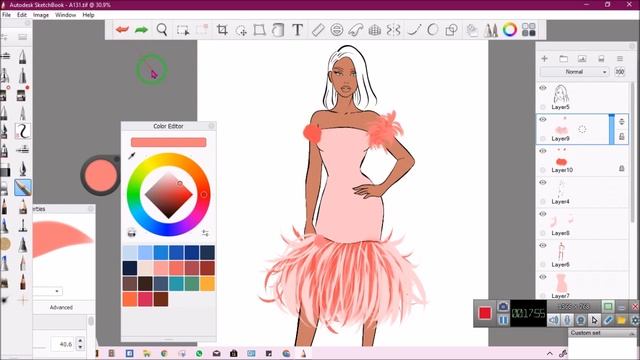Image resolution: width=640 pixels, height=360 pixels.
Task: Choose the dark navy swatch in second row
Action: point(130,268)
